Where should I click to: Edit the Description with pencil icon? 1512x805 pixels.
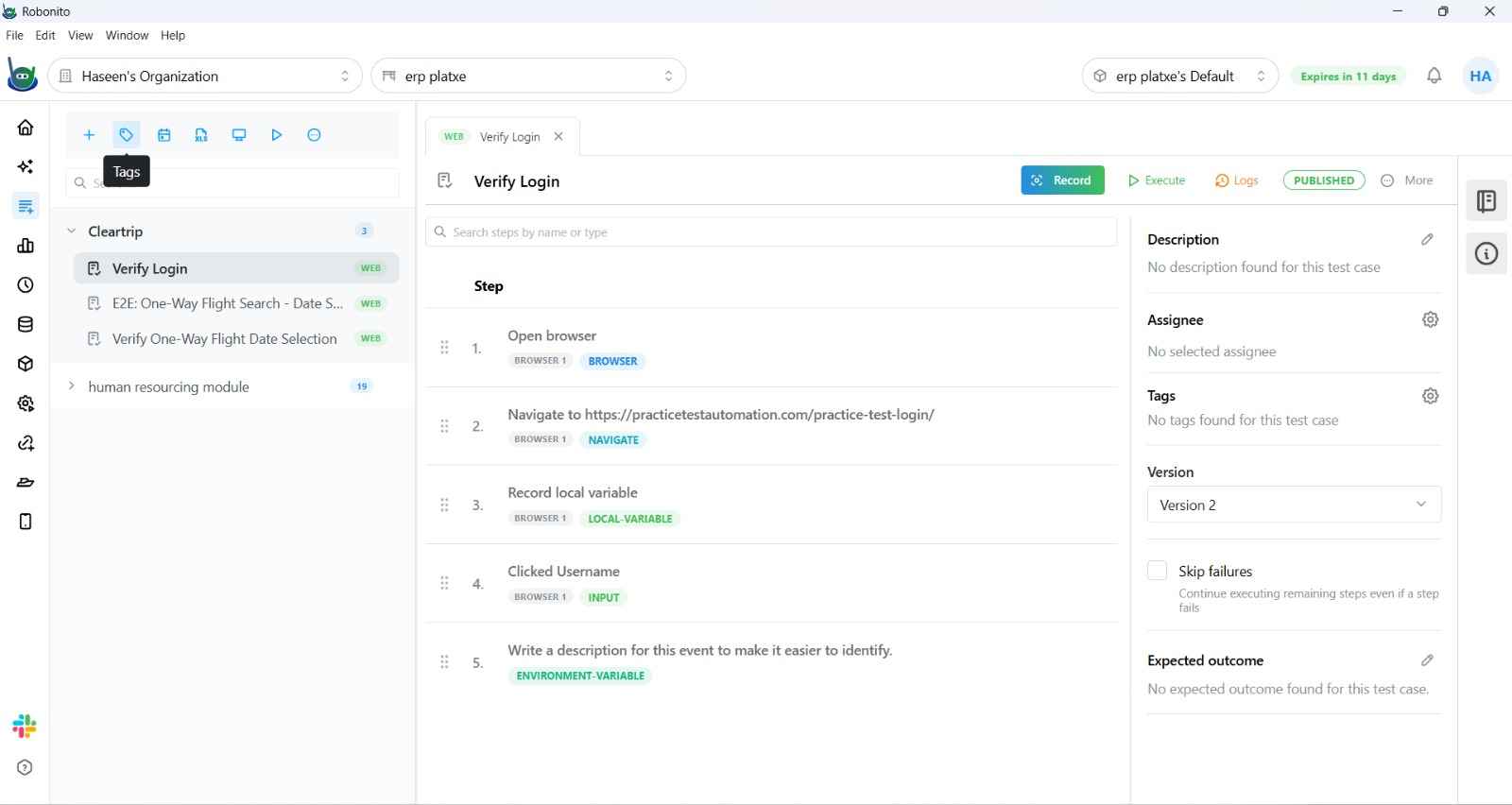[x=1427, y=240]
